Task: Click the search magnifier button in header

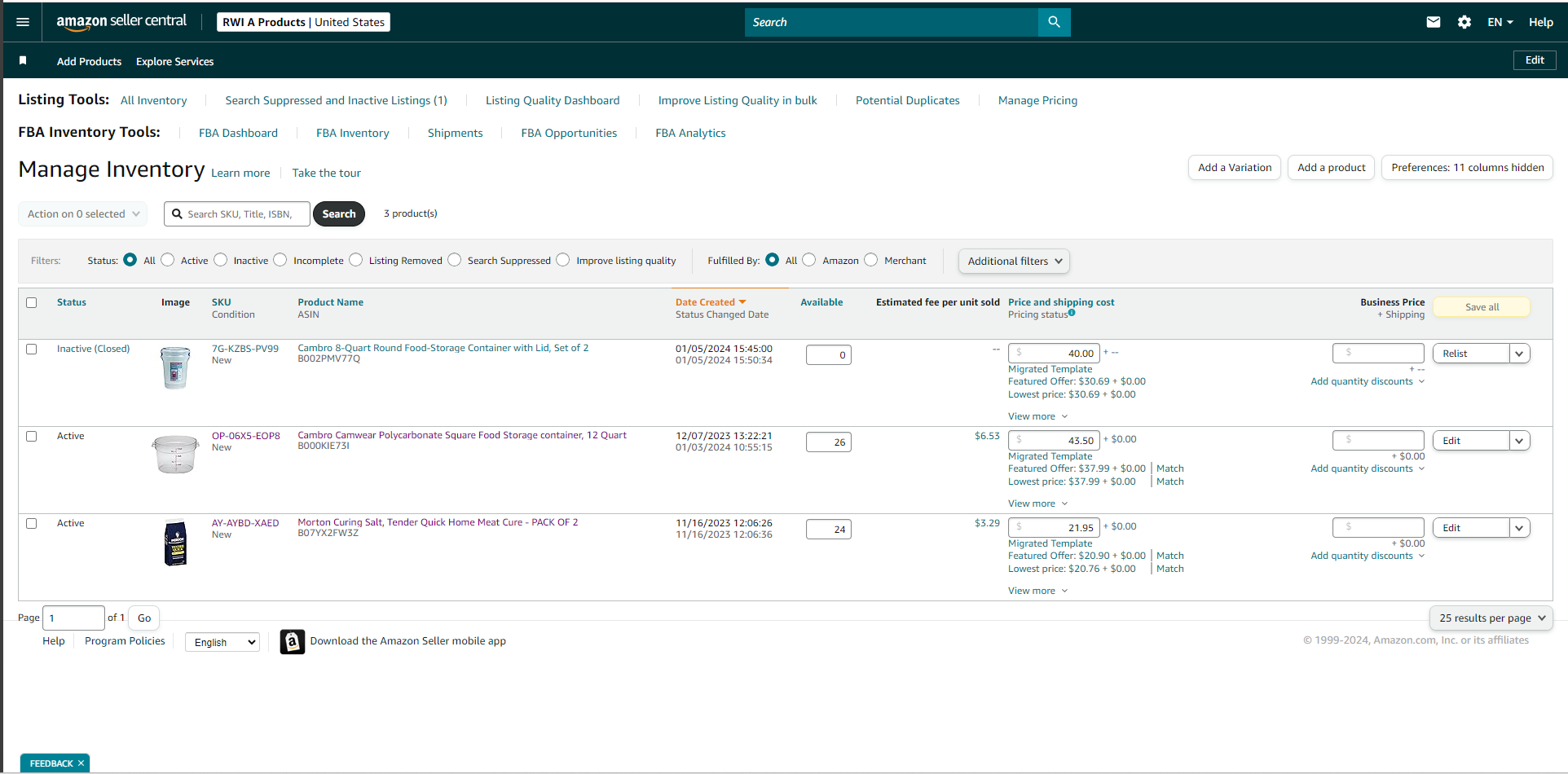Action: 1054,22
